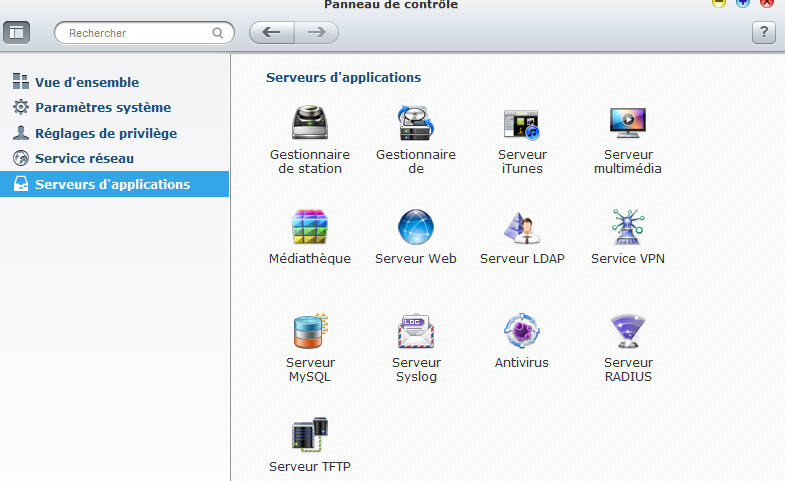Select Service réseau in sidebar
This screenshot has height=481, width=785.
point(115,158)
